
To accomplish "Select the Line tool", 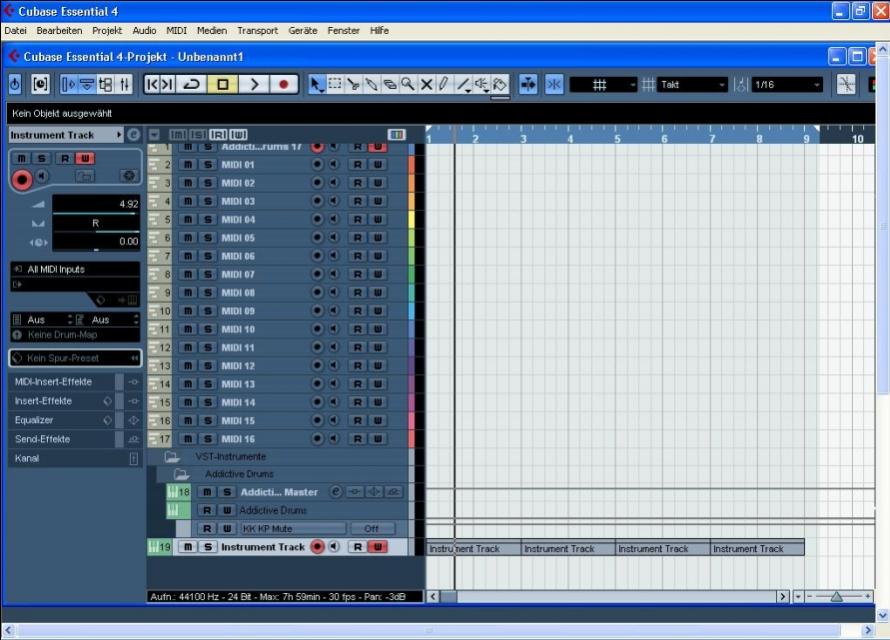I will point(463,85).
